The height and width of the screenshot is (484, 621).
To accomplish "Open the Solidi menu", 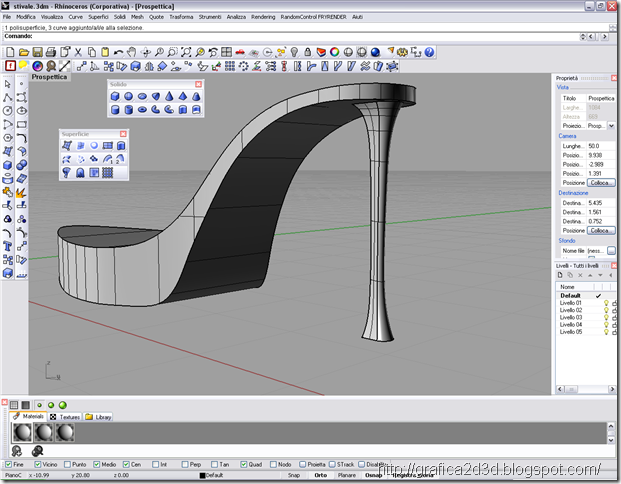I will [120, 17].
